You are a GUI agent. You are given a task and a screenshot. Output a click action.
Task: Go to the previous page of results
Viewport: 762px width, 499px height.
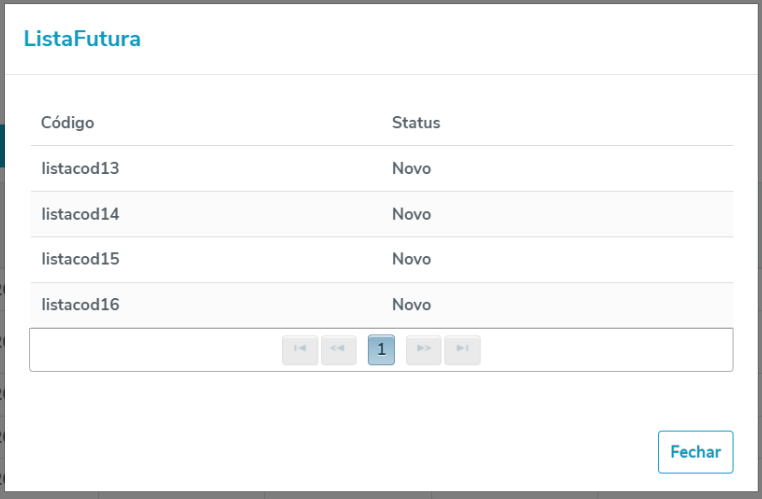pos(338,349)
